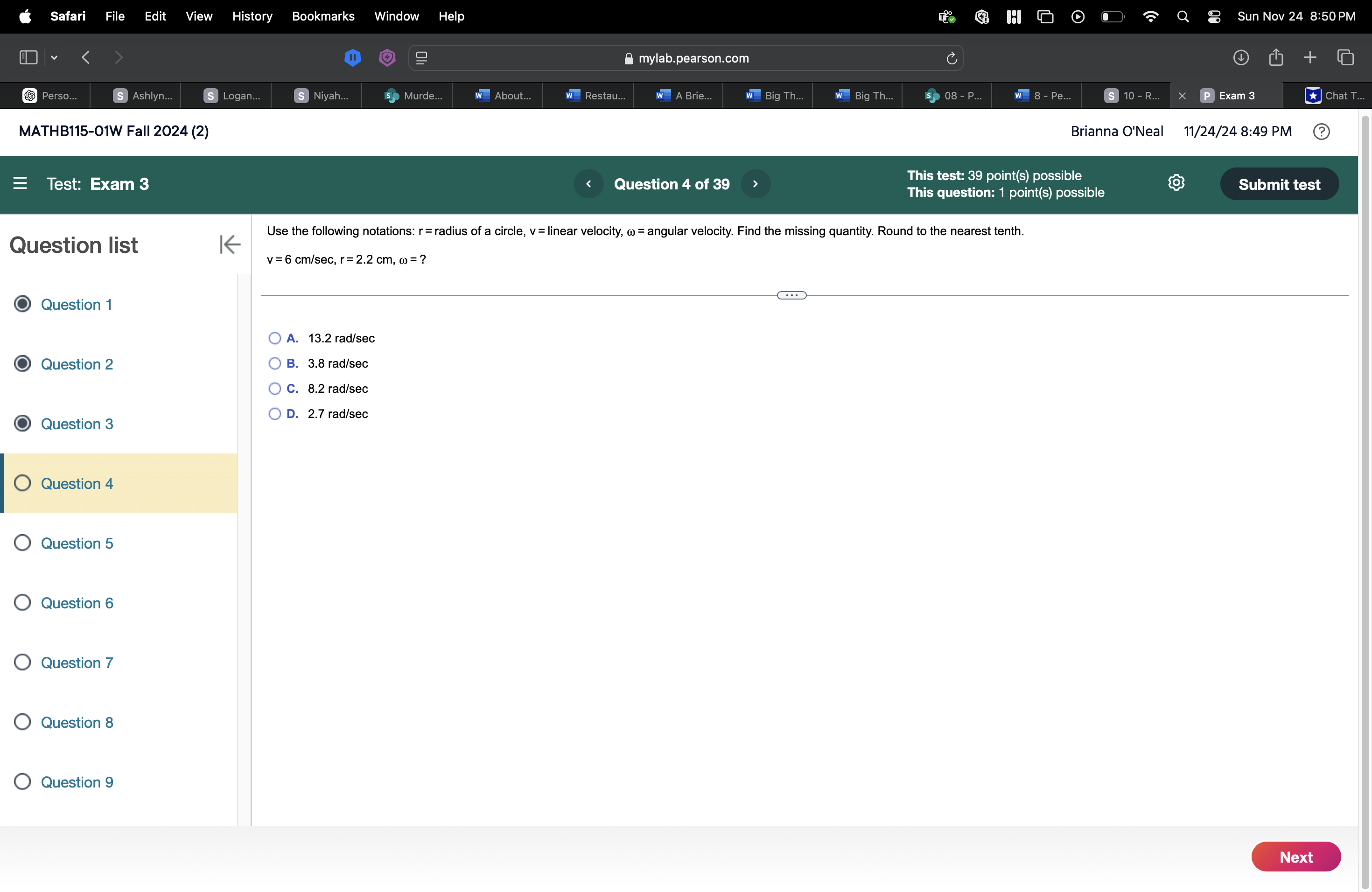The width and height of the screenshot is (1372, 892).
Task: Click the Share icon in Safari toolbar
Action: 1276,58
